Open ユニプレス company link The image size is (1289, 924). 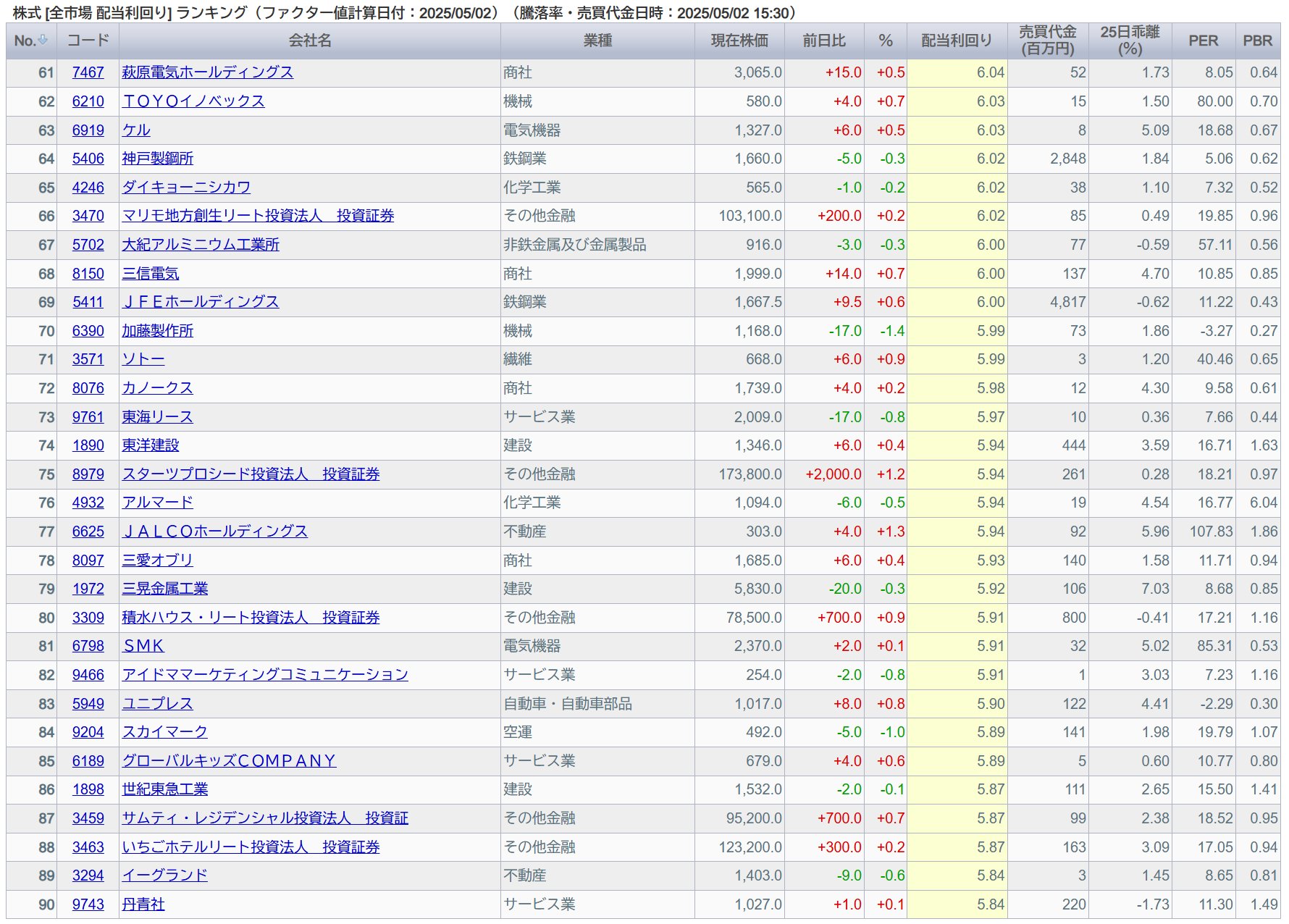coord(158,704)
